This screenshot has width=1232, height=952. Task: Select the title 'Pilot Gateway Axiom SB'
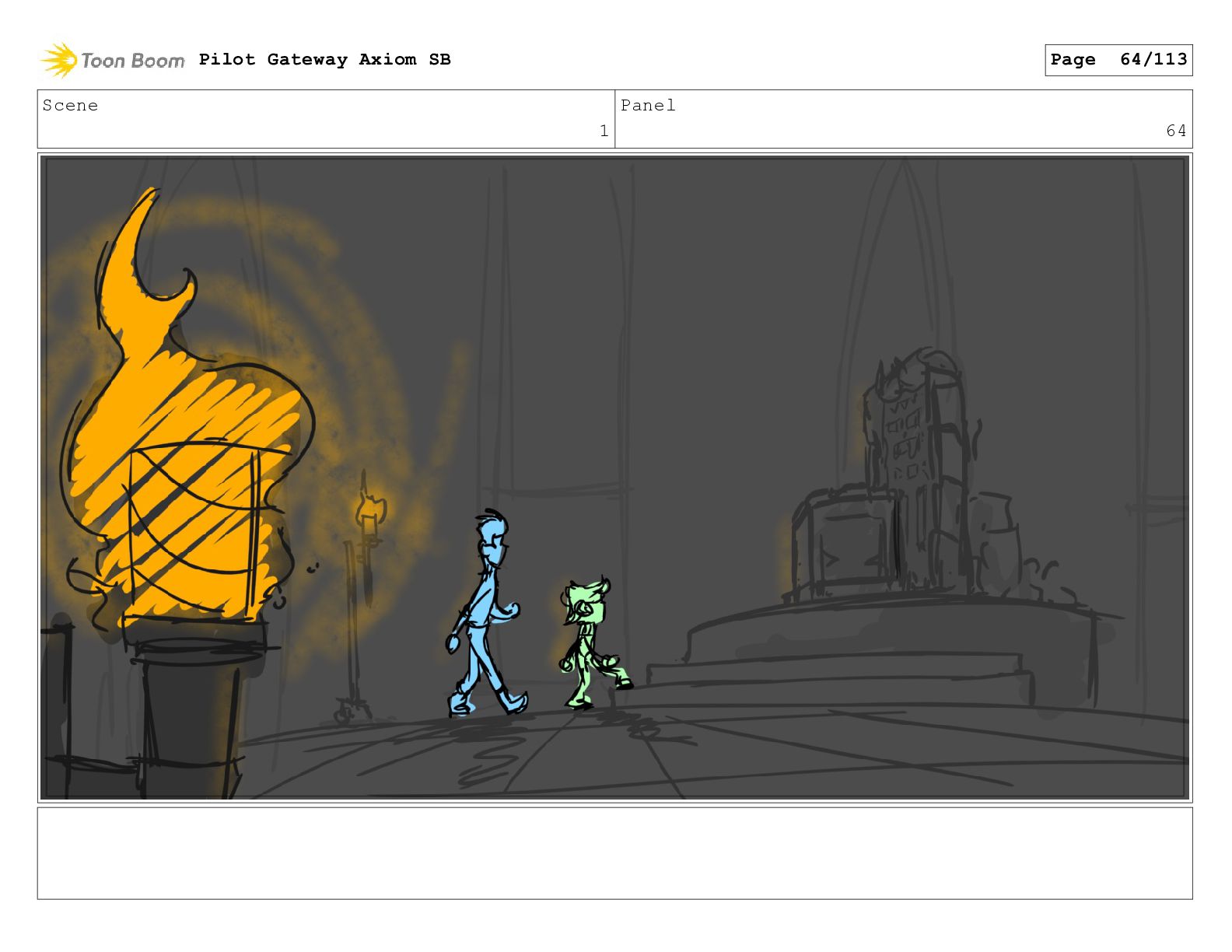(324, 59)
